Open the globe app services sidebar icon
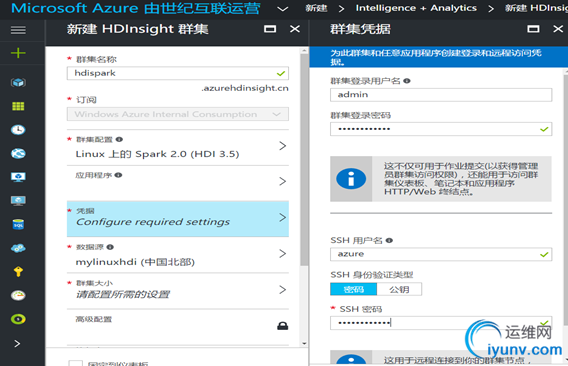This screenshot has width=568, height=366. pos(18,153)
